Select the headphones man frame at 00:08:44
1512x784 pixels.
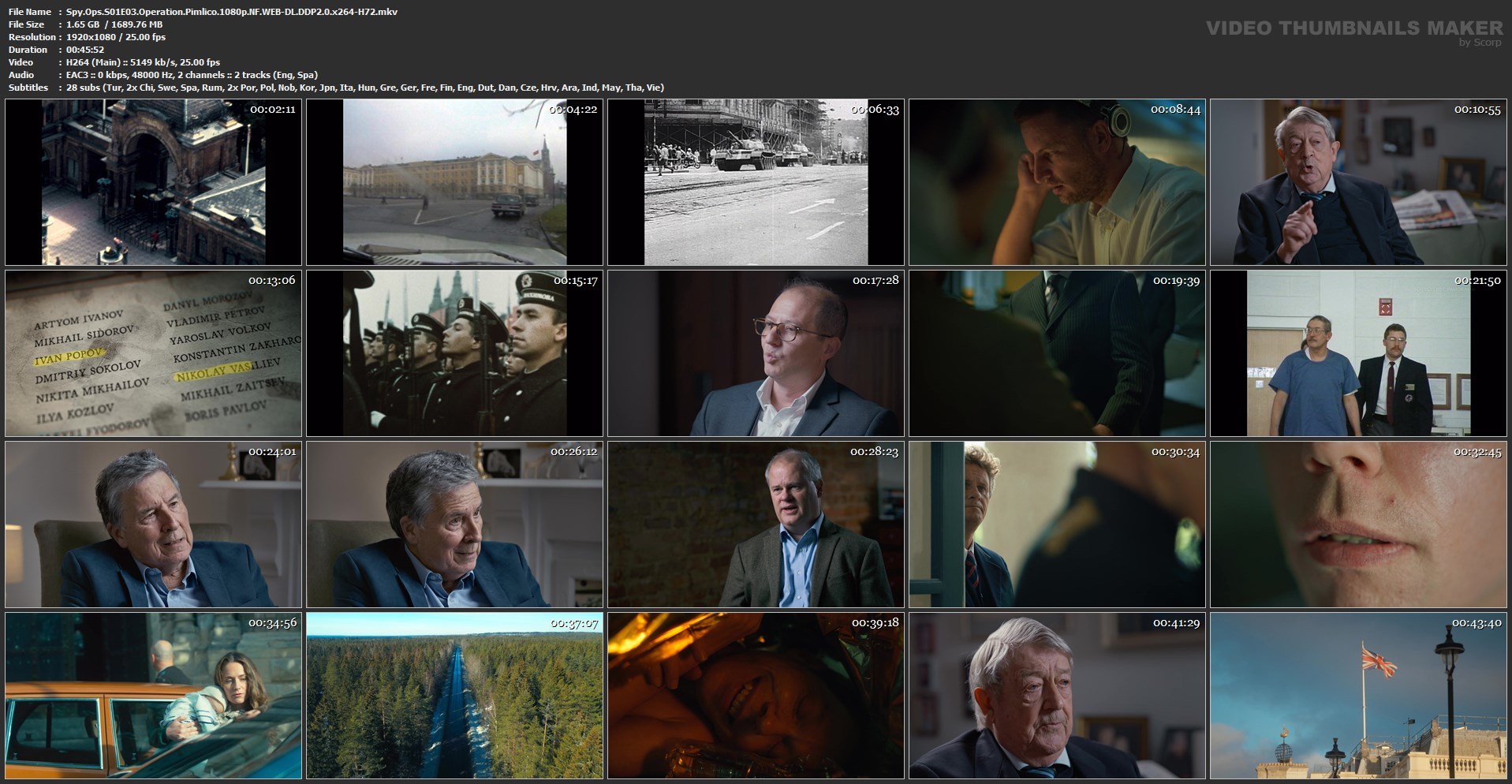tap(1057, 182)
